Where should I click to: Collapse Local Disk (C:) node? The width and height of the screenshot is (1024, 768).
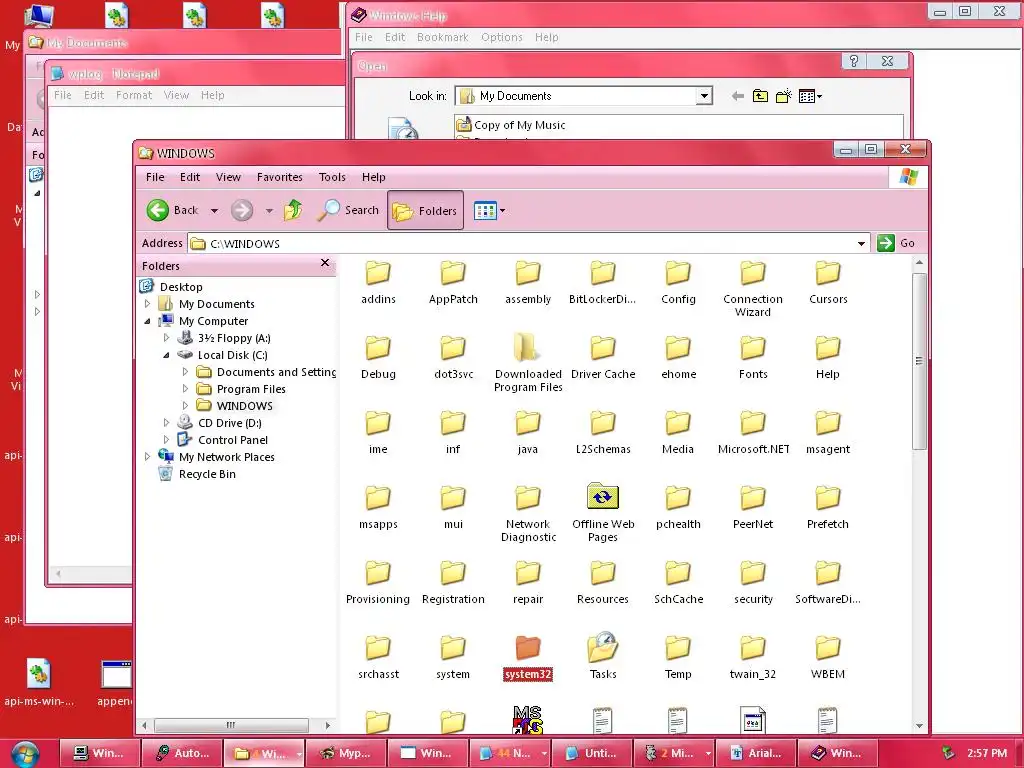click(x=167, y=355)
